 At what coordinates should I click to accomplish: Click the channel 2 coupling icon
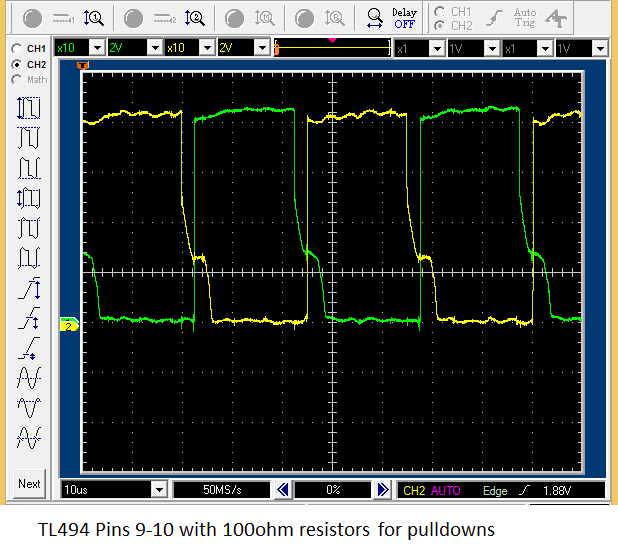(165, 18)
